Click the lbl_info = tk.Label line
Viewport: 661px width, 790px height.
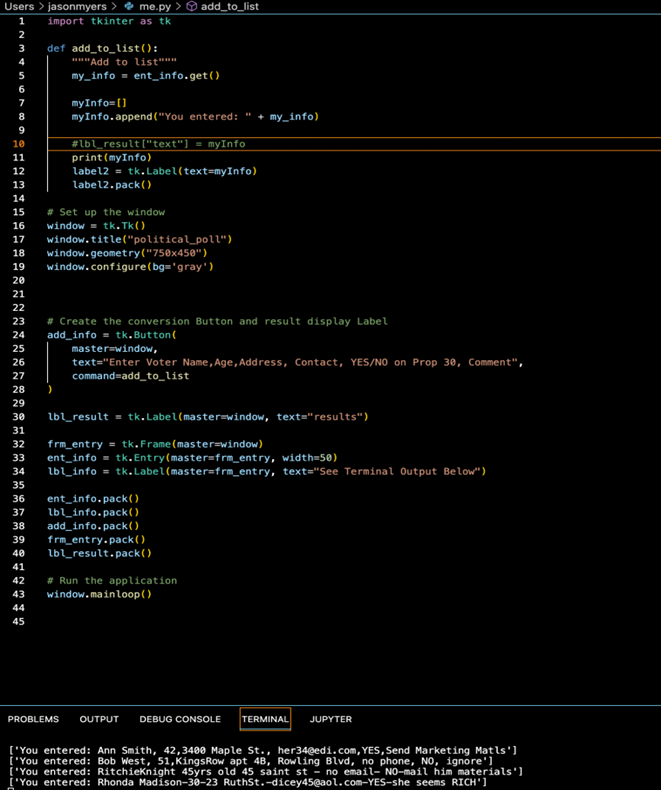pyautogui.click(x=267, y=471)
